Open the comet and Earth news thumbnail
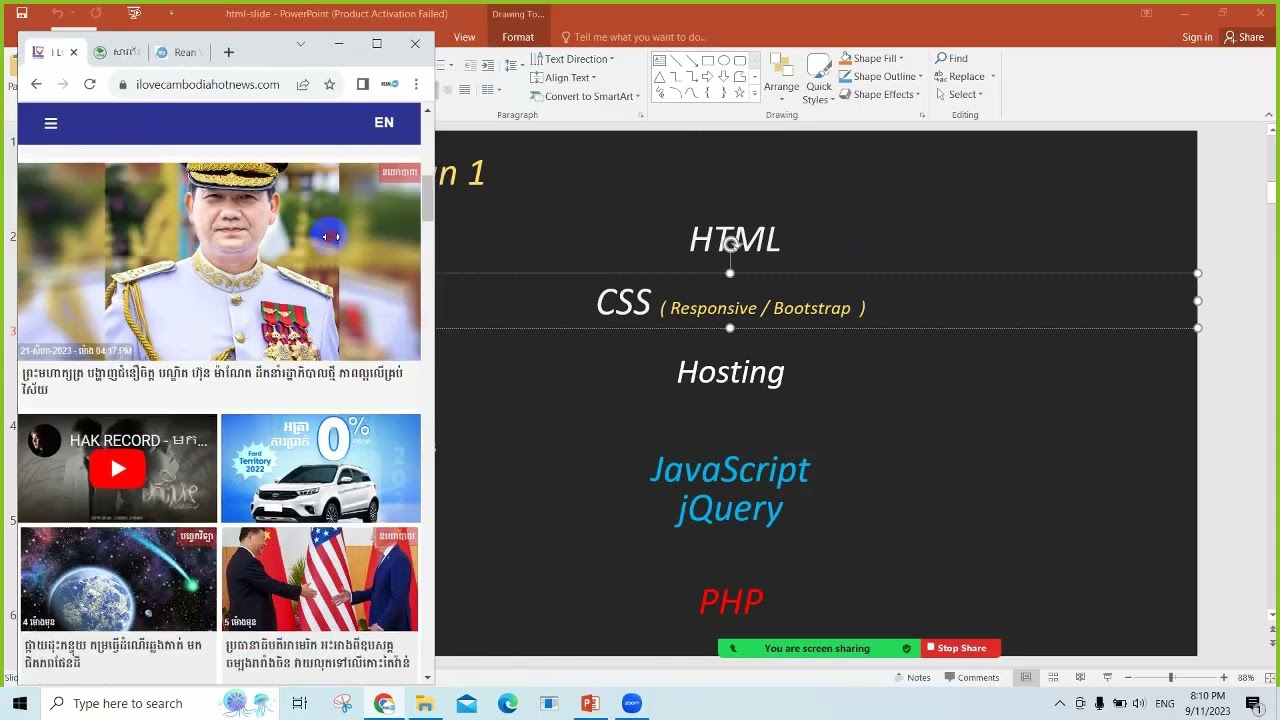This screenshot has height=720, width=1280. point(118,579)
